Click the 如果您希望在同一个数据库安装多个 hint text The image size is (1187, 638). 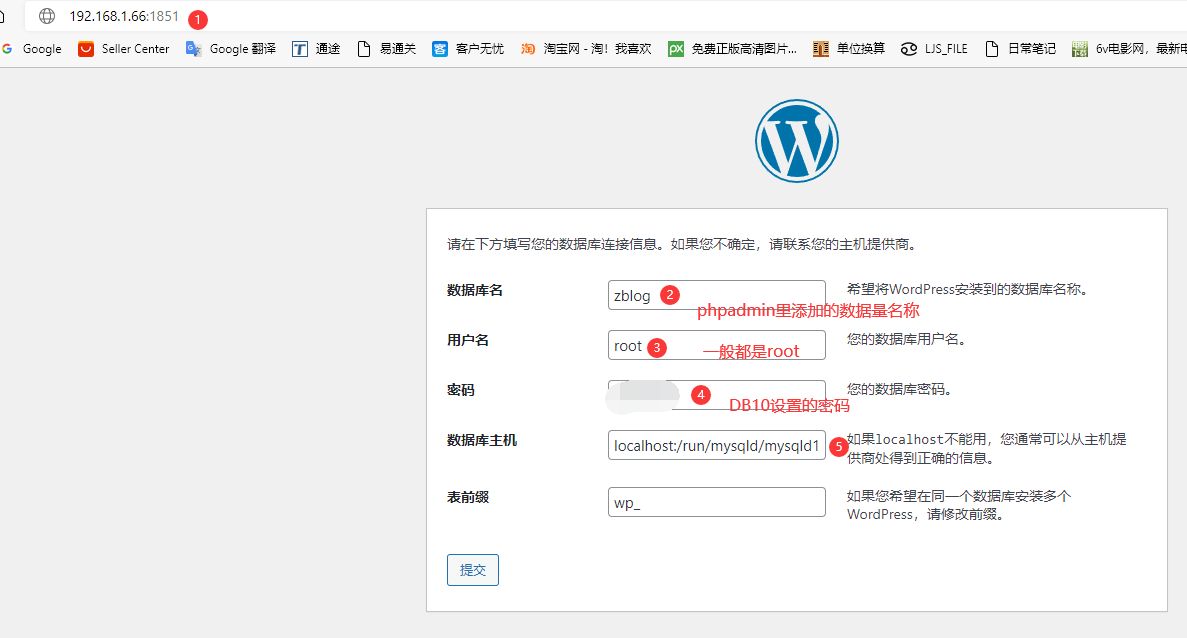(x=958, y=505)
